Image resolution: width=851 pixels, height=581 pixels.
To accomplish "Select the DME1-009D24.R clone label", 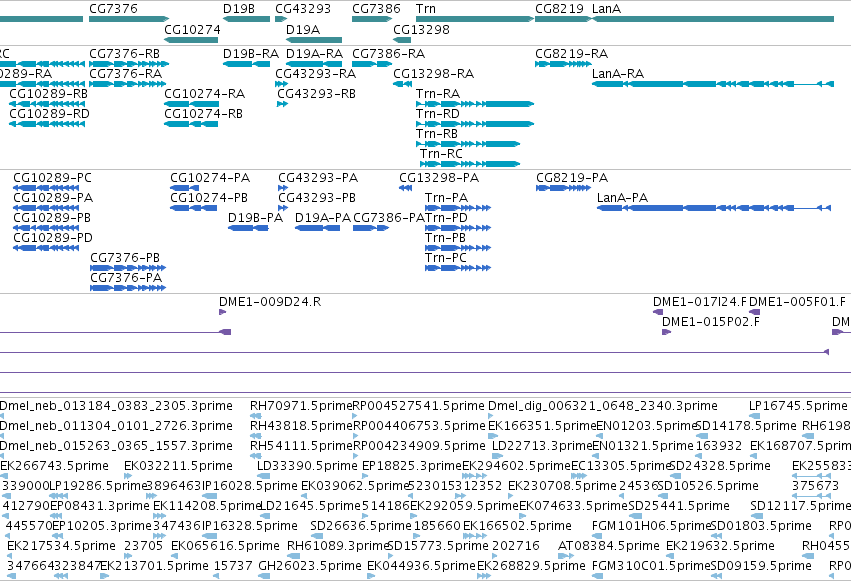I will pyautogui.click(x=270, y=302).
